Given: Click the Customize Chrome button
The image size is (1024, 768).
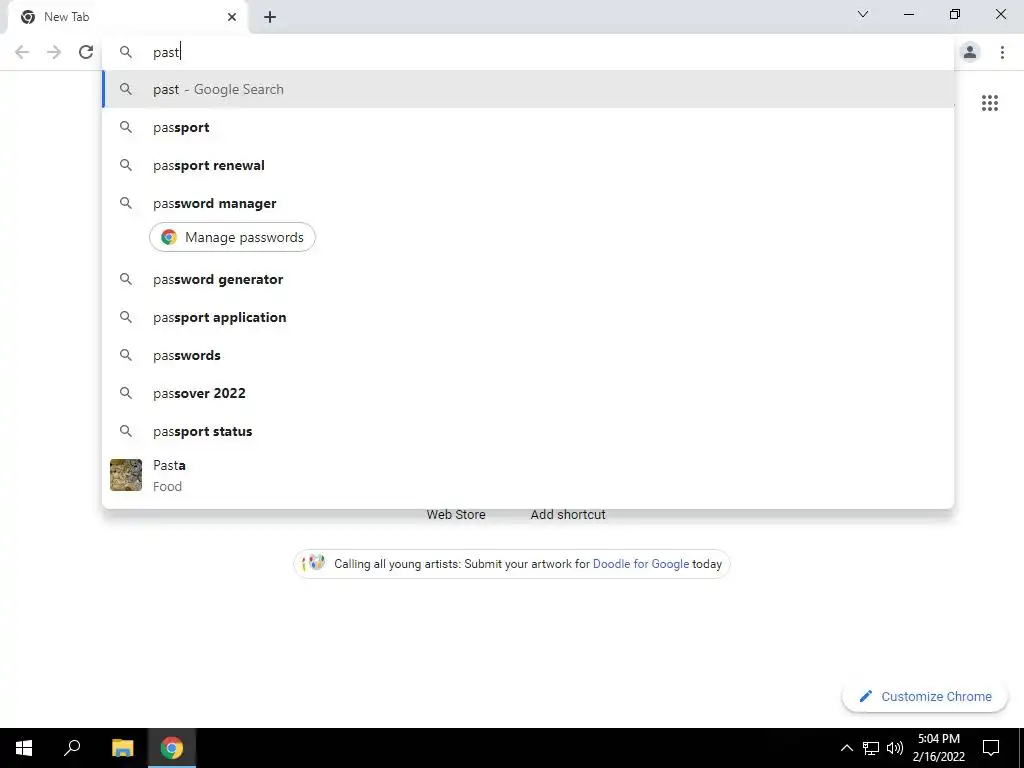Looking at the screenshot, I should (925, 696).
